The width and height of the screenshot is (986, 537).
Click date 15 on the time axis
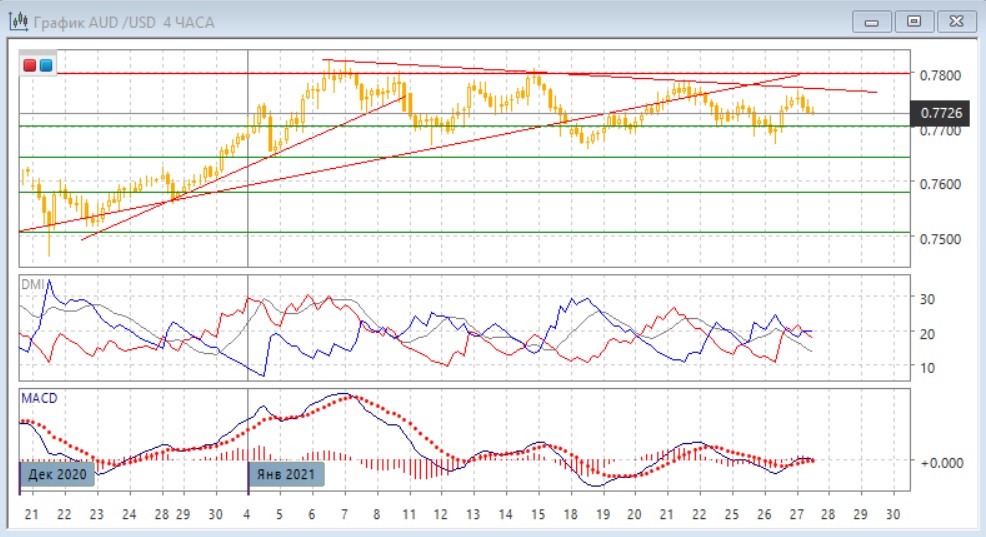click(x=536, y=513)
